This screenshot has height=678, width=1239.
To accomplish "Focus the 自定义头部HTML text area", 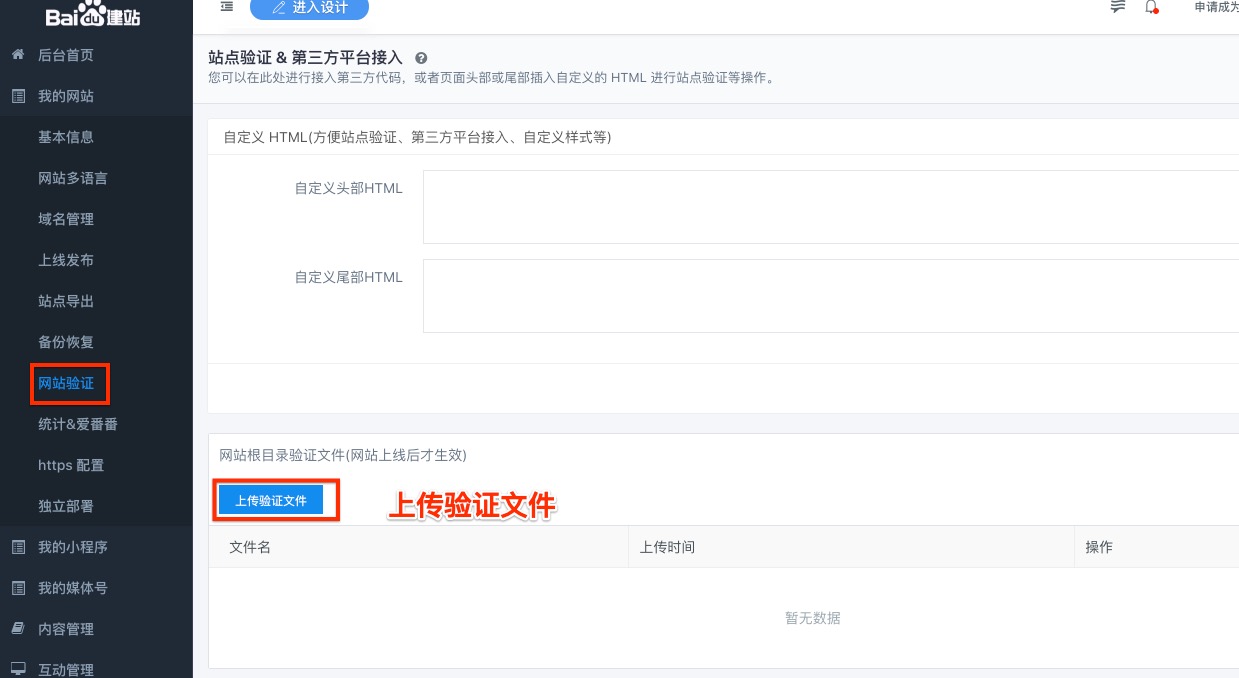I will click(x=830, y=207).
